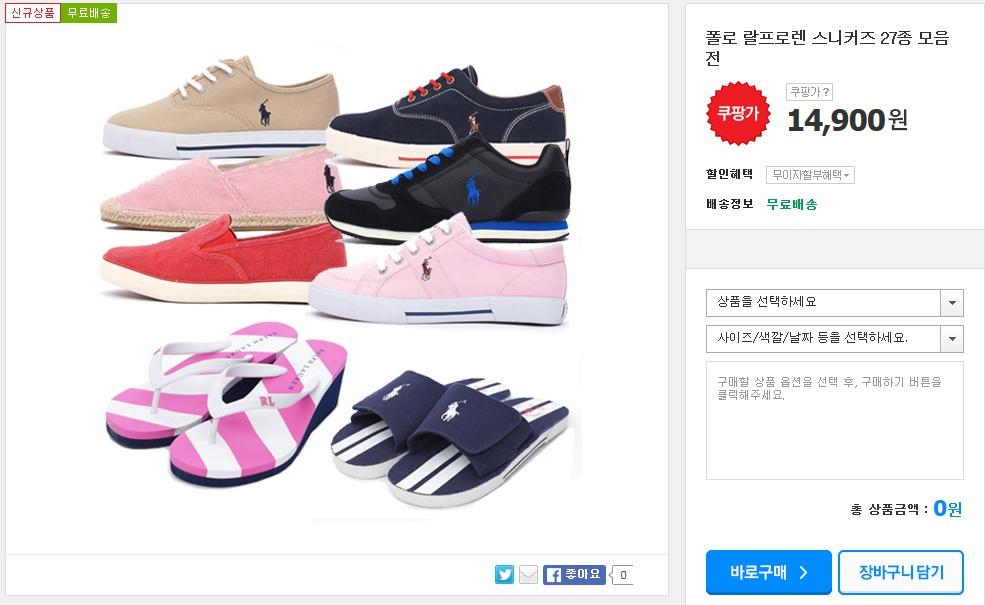Share product via Twitter icon
This screenshot has width=985, height=605.
[504, 574]
